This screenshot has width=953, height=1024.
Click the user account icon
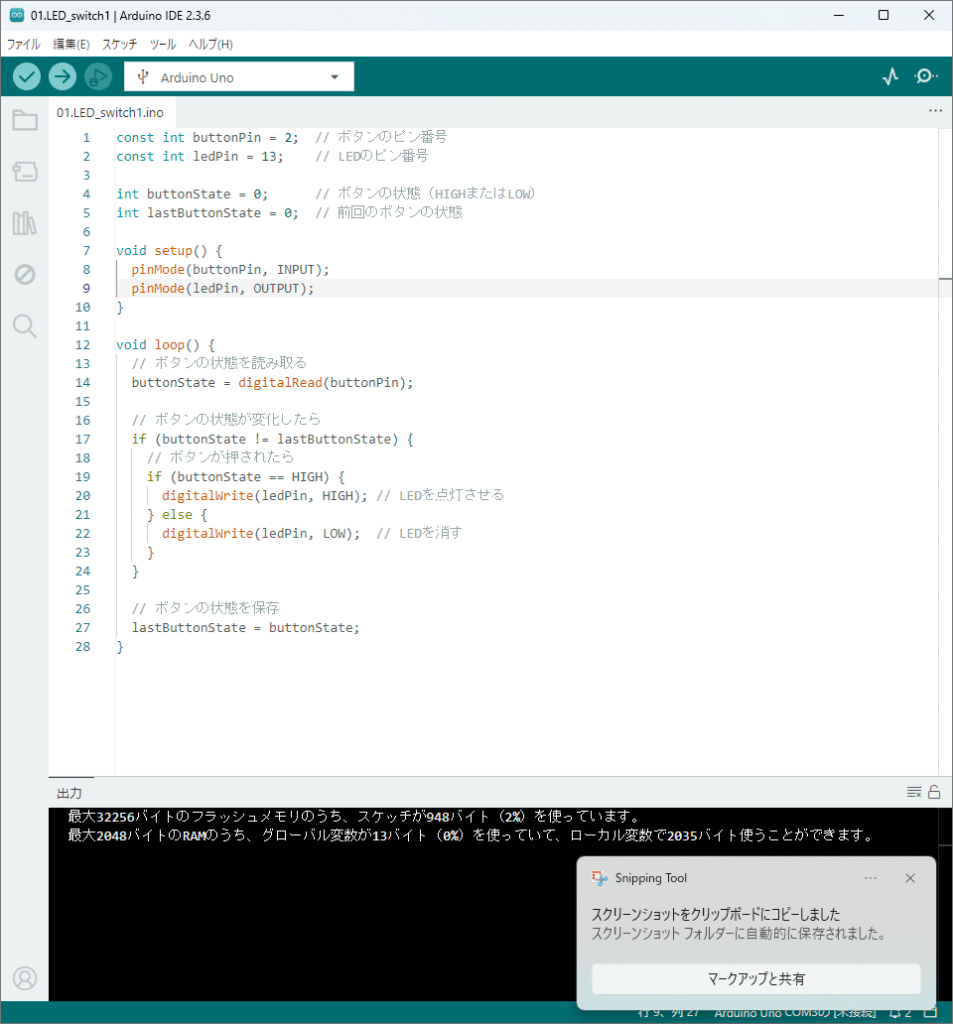pos(25,978)
